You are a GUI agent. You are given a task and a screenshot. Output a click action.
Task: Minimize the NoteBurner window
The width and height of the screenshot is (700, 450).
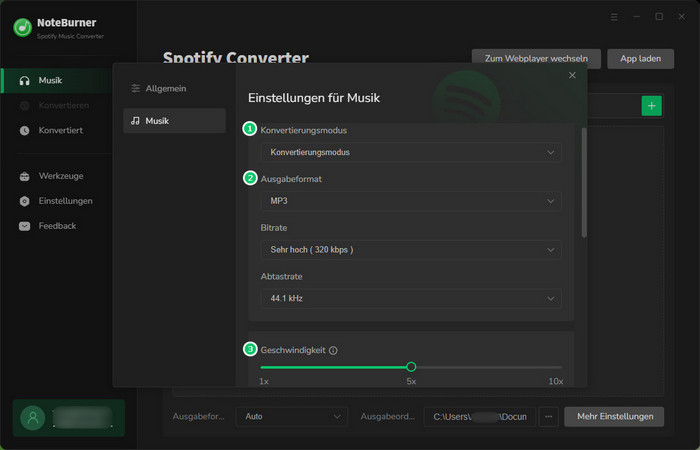[637, 17]
